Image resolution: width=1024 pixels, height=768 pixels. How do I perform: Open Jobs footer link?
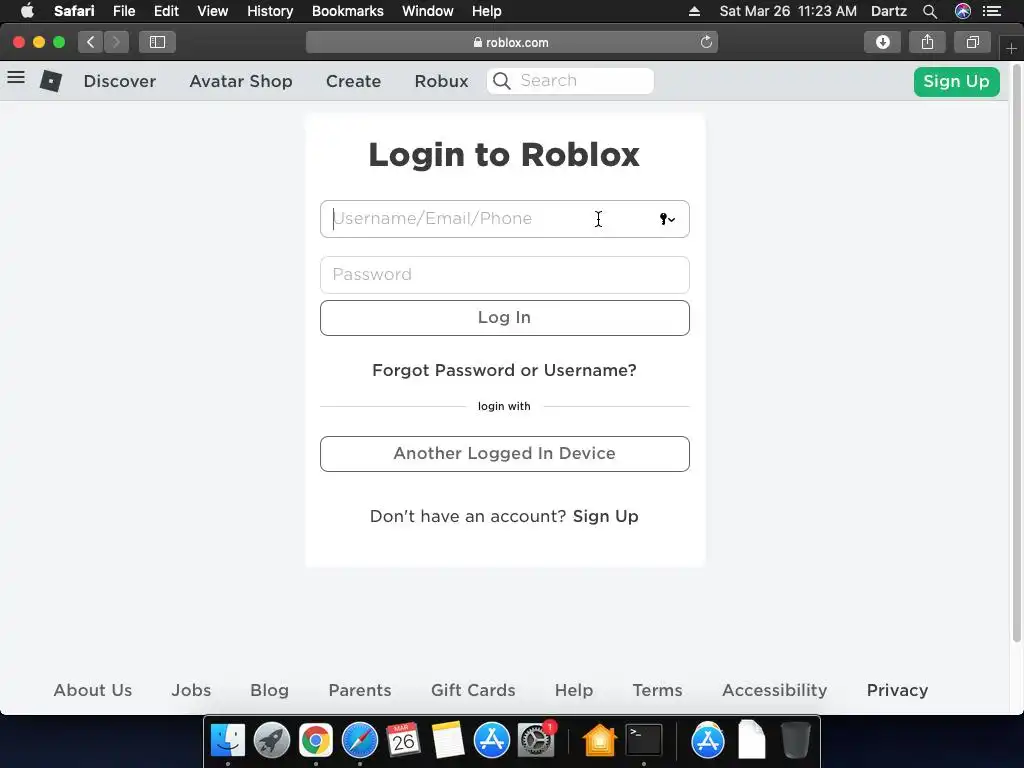point(191,690)
